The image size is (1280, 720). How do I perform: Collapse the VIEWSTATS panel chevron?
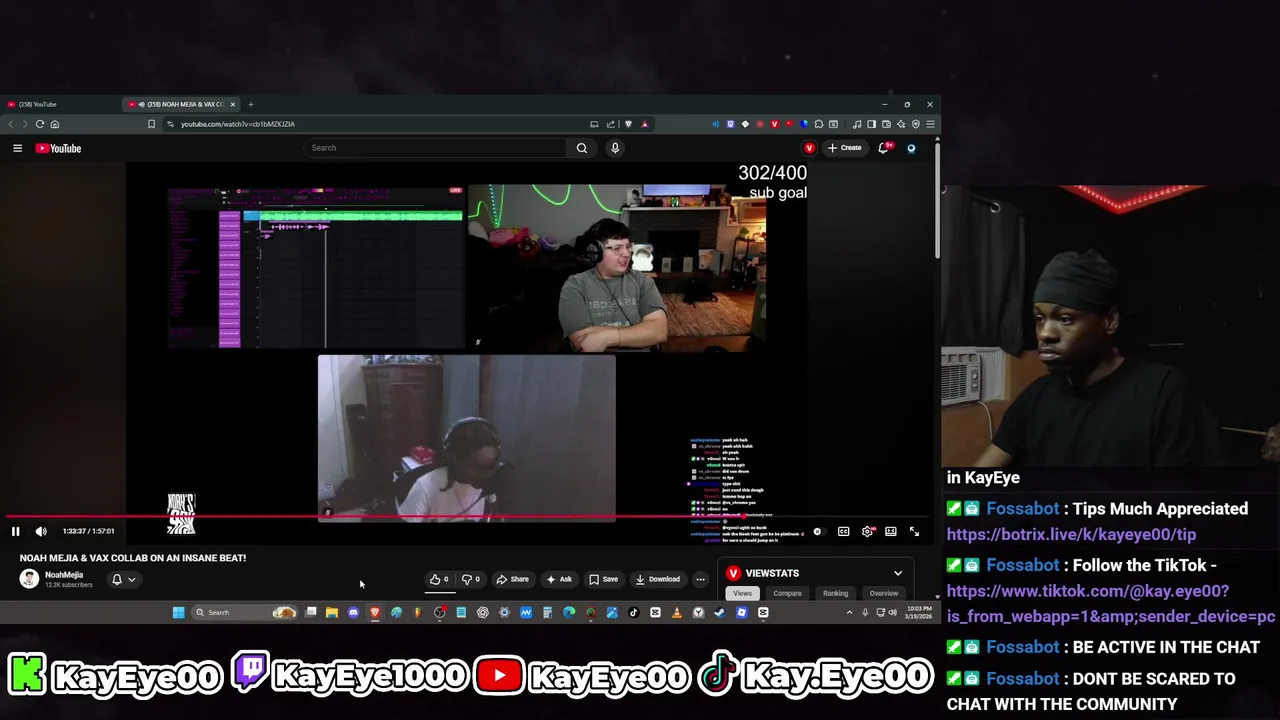coord(897,573)
